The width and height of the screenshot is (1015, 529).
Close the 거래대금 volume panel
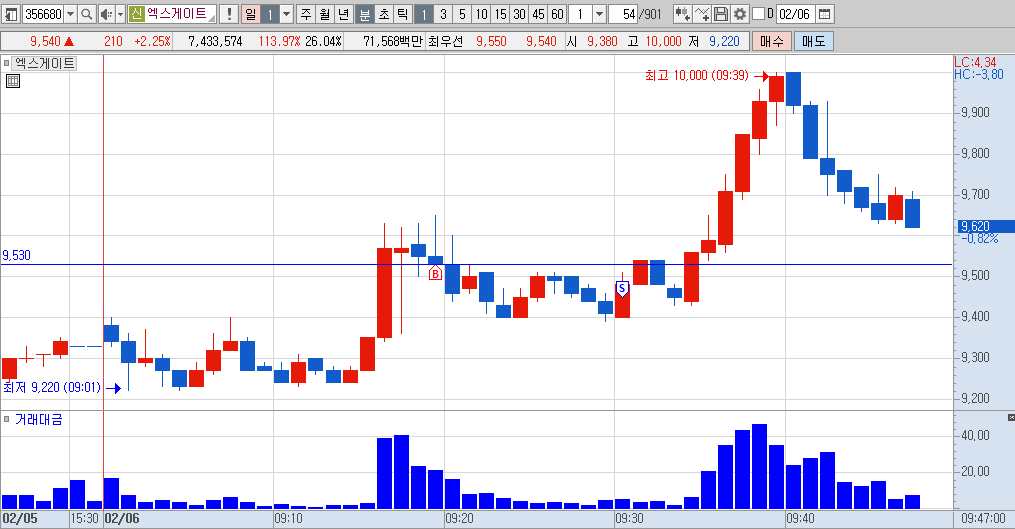coord(1010,418)
